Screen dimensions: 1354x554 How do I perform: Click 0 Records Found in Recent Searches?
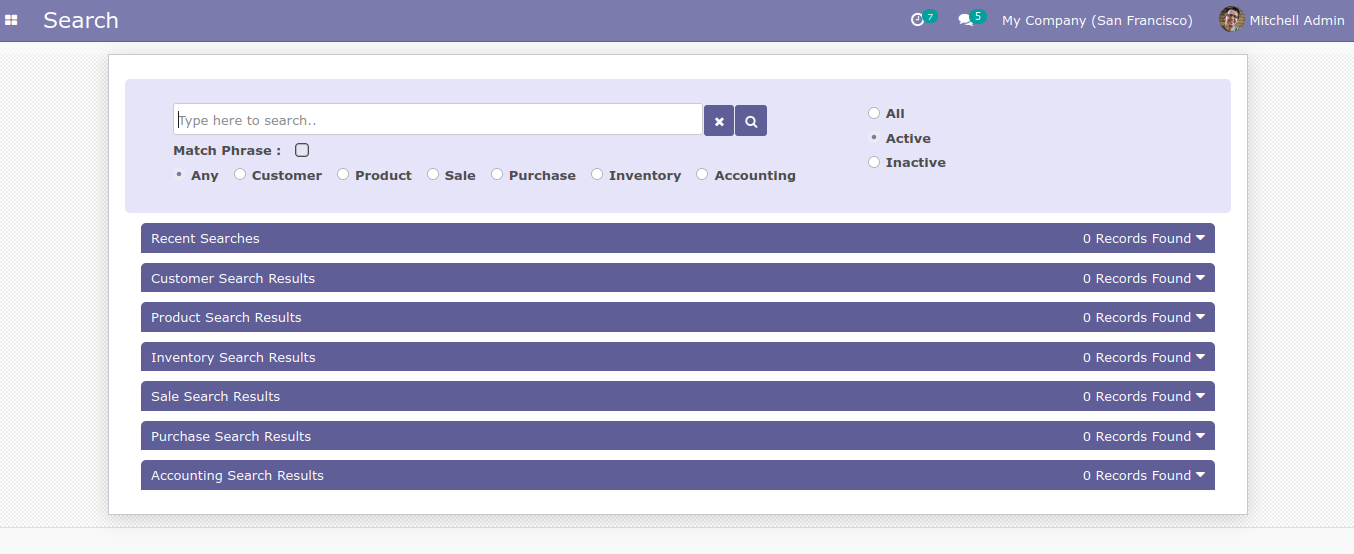point(1137,238)
